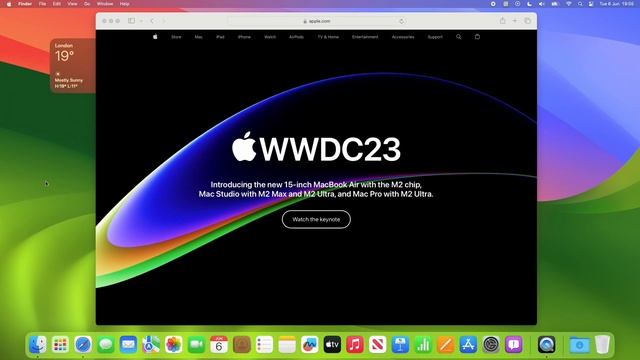Open Control Center in menu bar
640x360 pixels.
(x=591, y=4)
